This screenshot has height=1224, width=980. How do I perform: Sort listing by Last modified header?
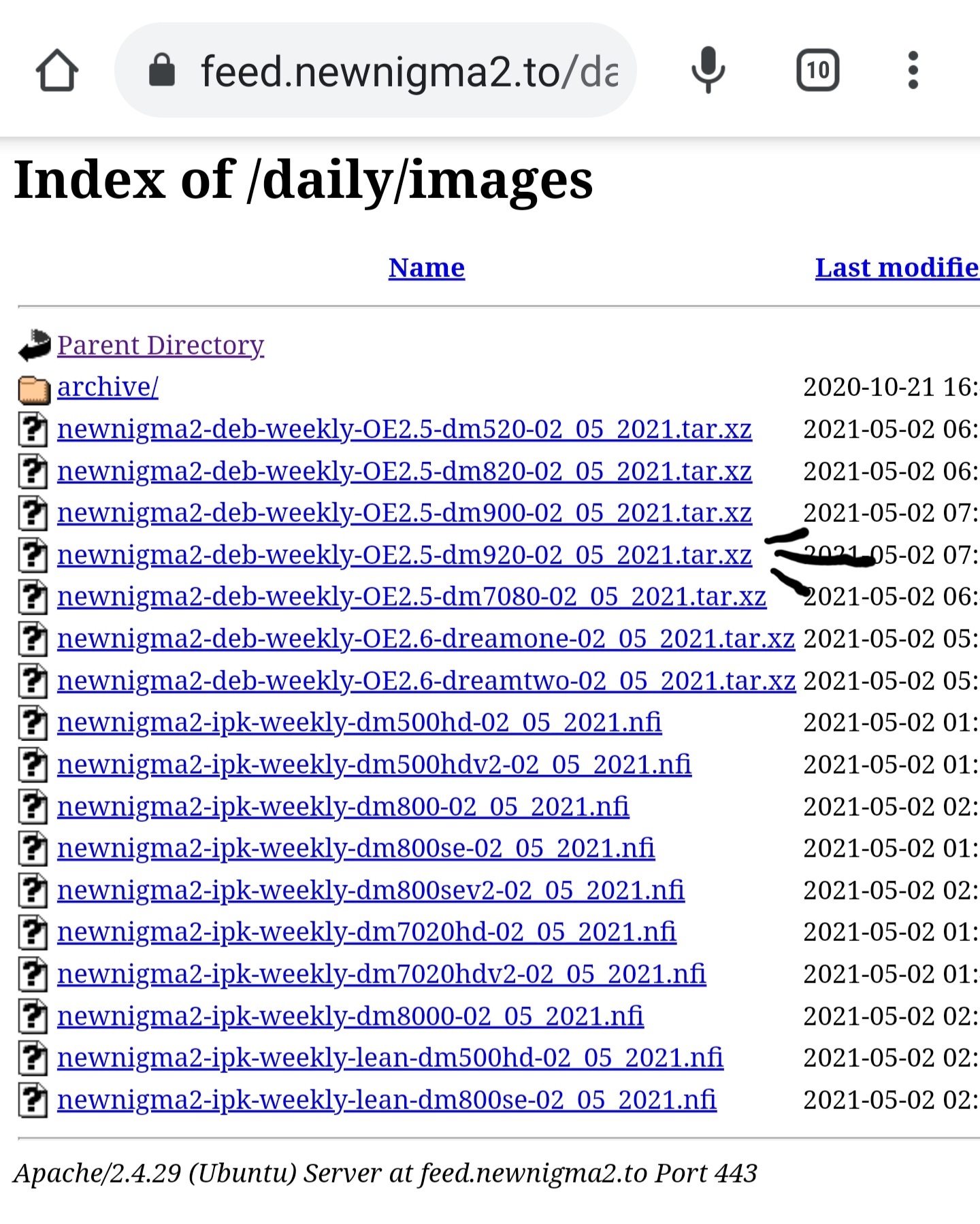(x=896, y=268)
